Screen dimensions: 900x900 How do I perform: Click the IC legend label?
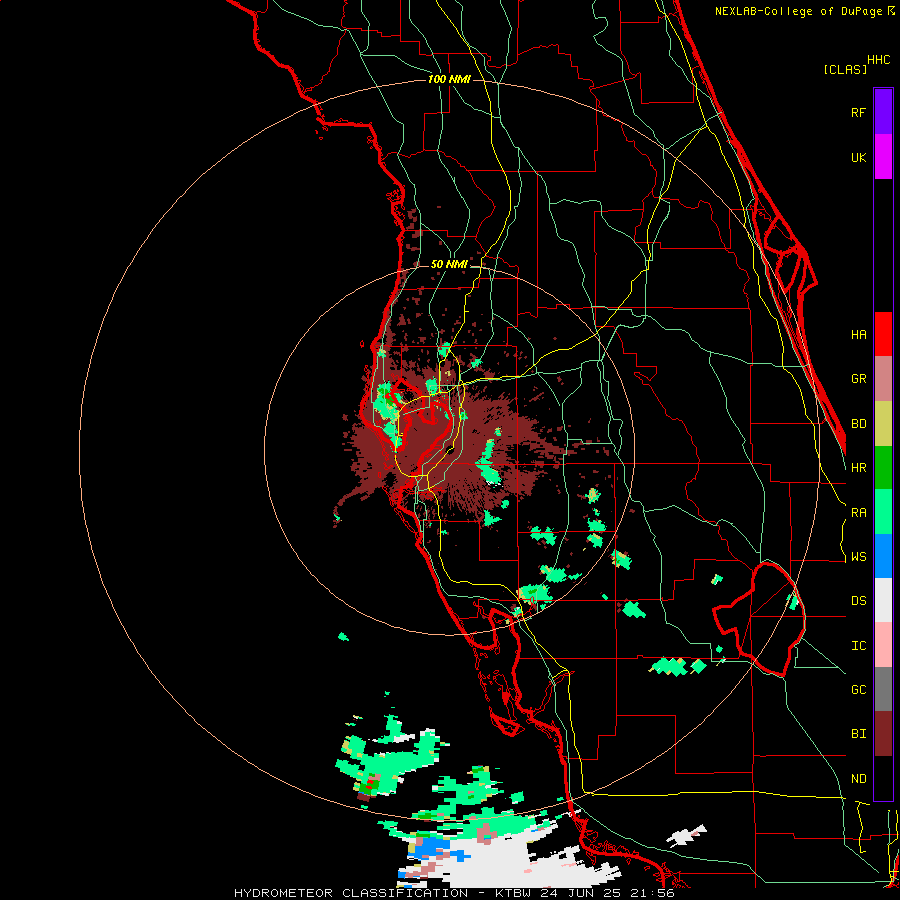[x=858, y=646]
